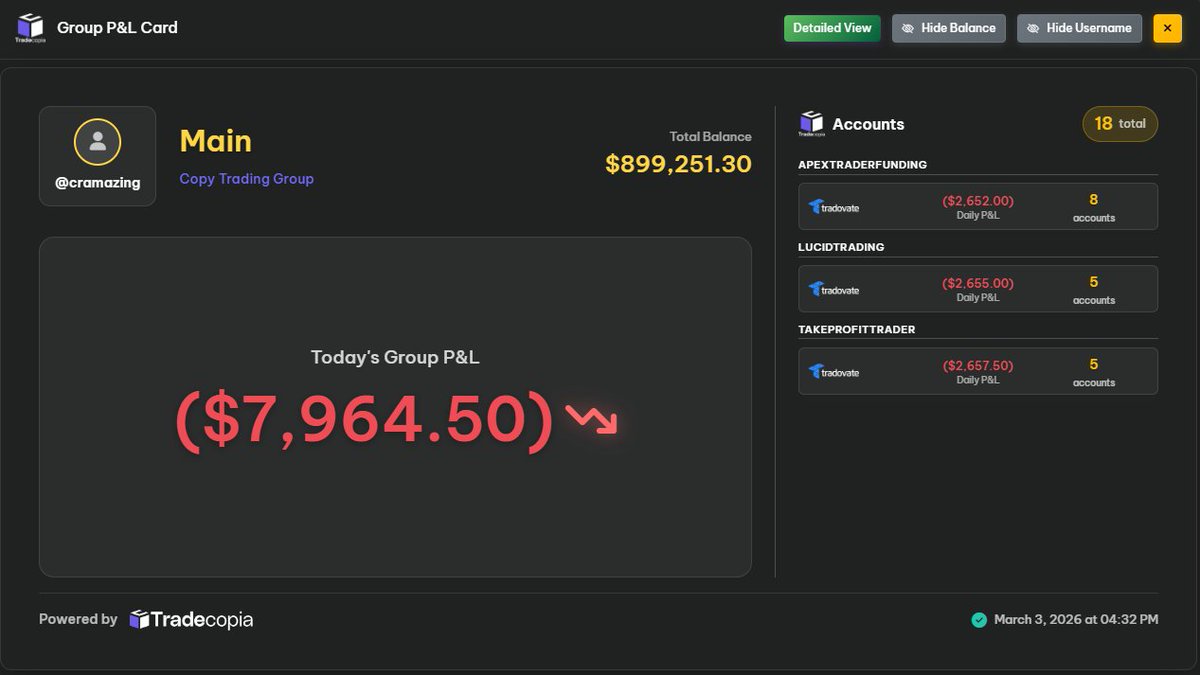
Task: Click the 5 accounts count under LUCIDTRADING
Action: 1094,289
